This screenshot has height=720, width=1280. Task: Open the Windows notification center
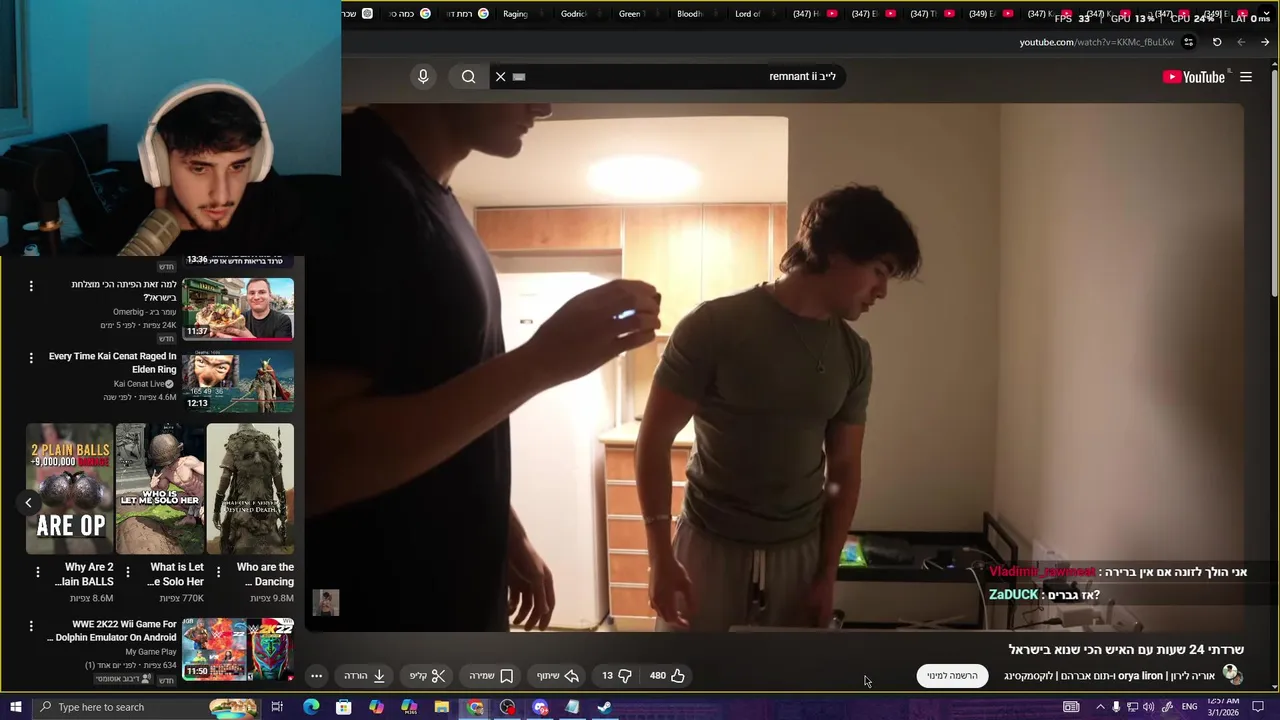tap(1258, 707)
